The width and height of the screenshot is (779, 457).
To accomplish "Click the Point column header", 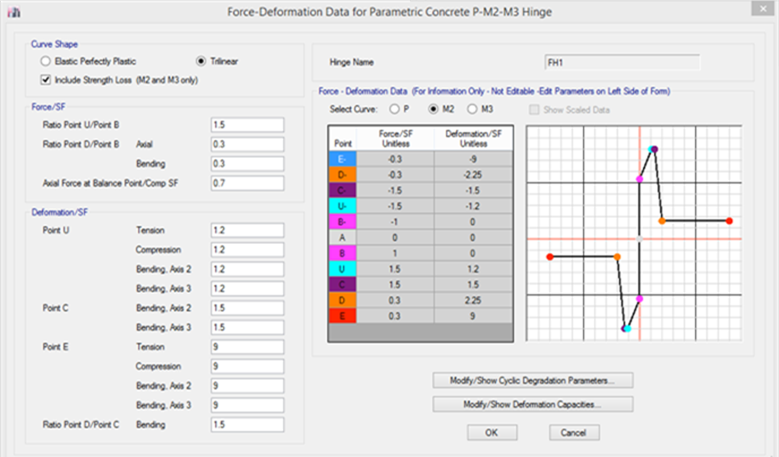I will [x=342, y=139].
